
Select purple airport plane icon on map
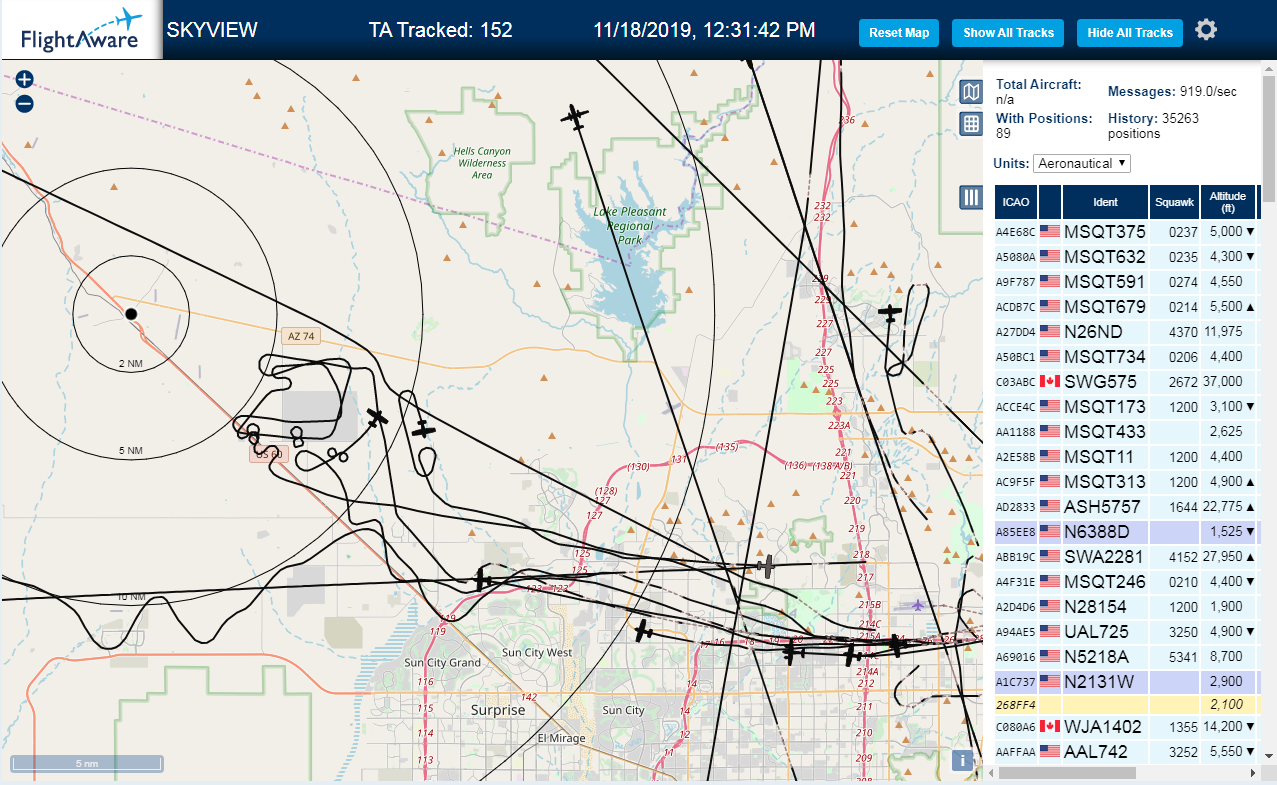coord(918,604)
